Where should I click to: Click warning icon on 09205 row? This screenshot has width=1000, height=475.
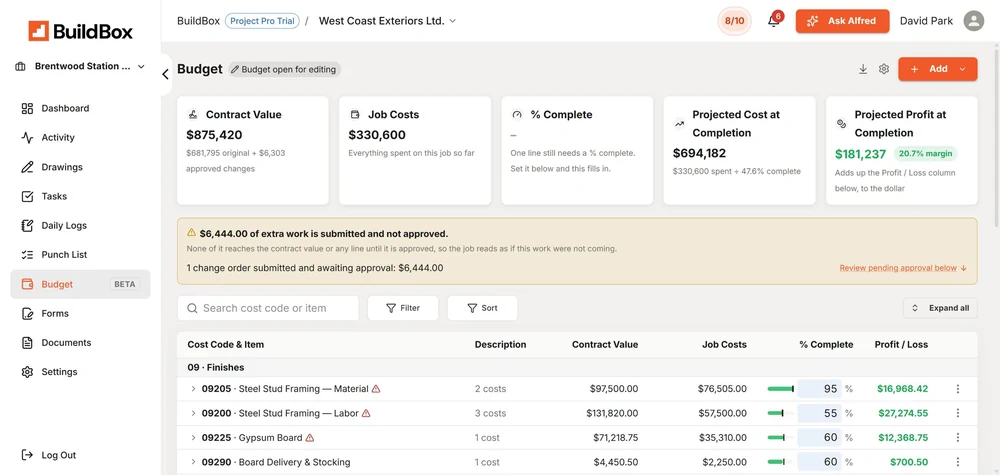[x=376, y=388]
